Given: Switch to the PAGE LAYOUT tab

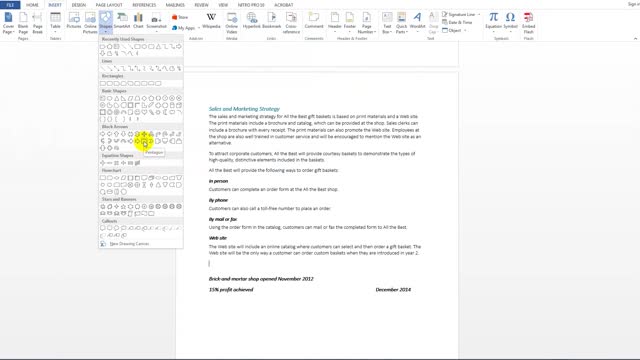Looking at the screenshot, I should (x=109, y=5).
